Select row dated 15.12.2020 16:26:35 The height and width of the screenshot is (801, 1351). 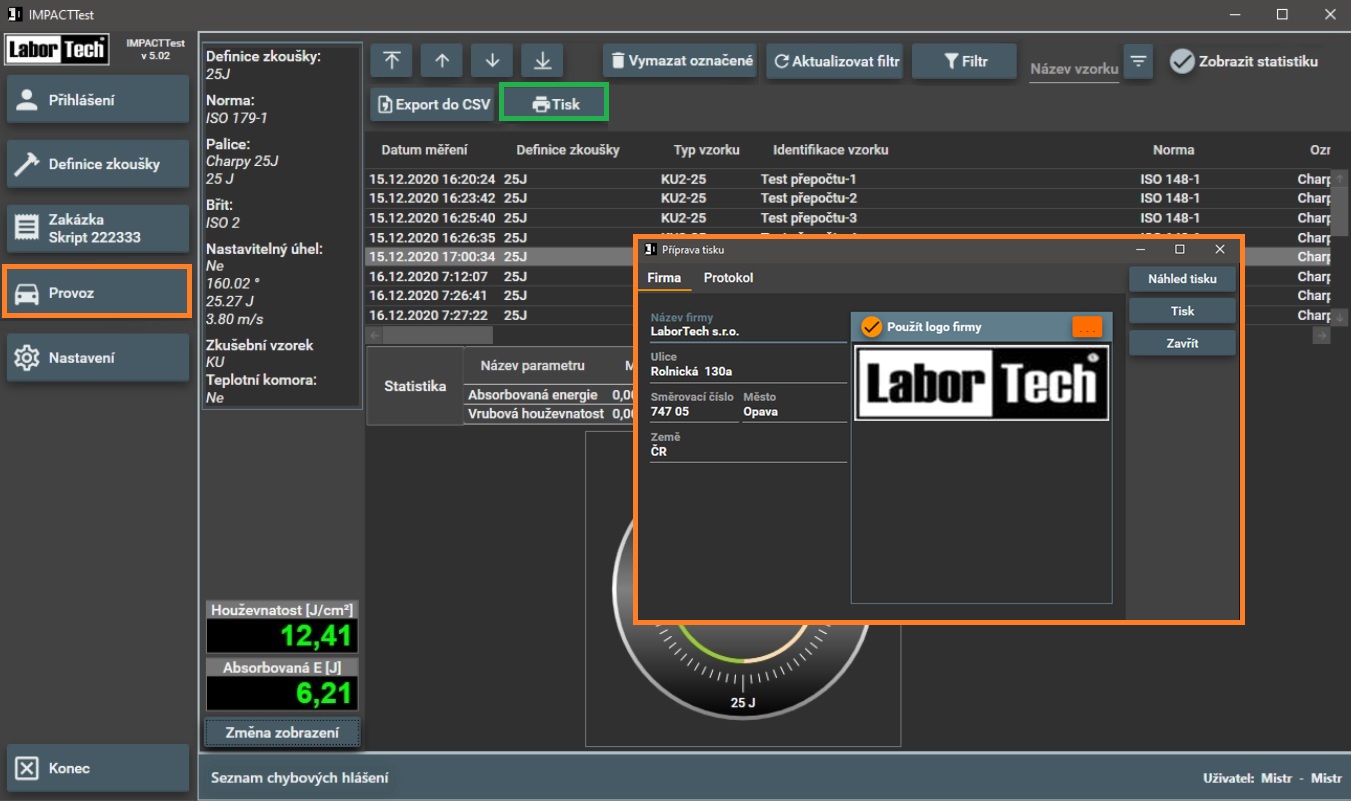[500, 237]
